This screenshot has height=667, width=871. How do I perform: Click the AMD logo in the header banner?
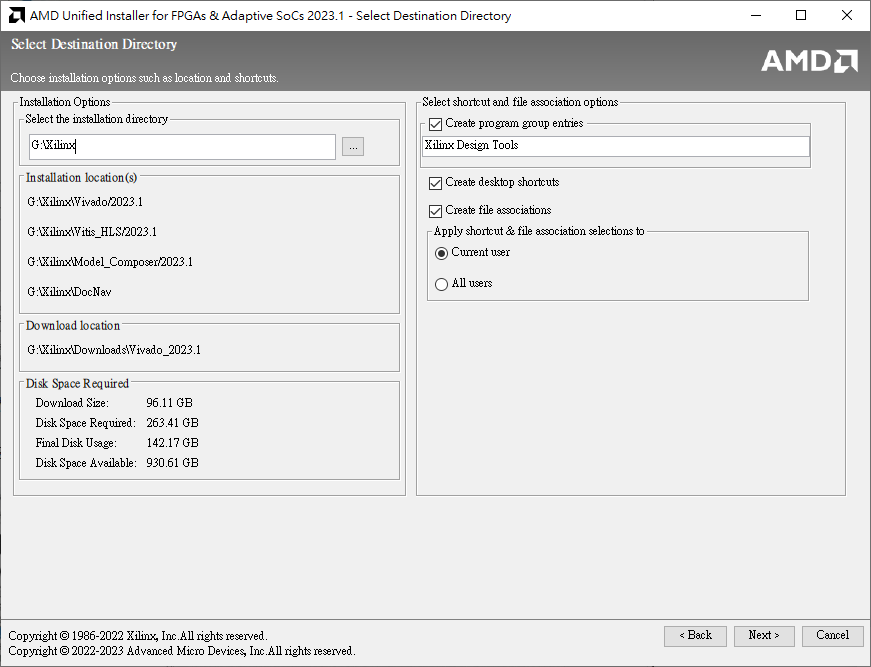click(x=809, y=60)
